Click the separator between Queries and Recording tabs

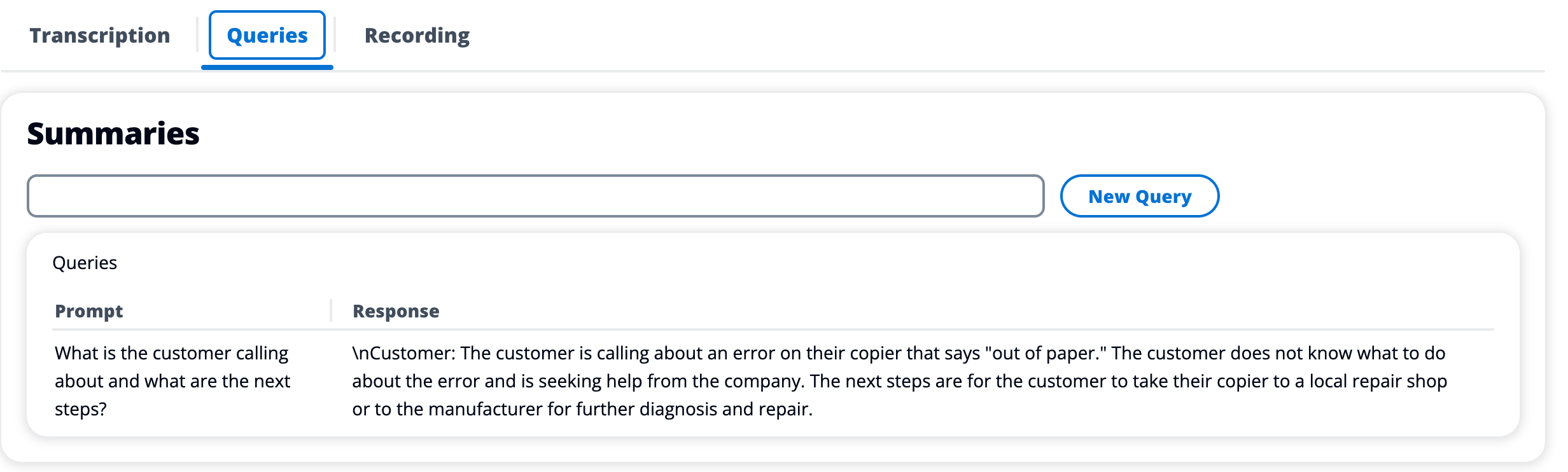point(335,35)
